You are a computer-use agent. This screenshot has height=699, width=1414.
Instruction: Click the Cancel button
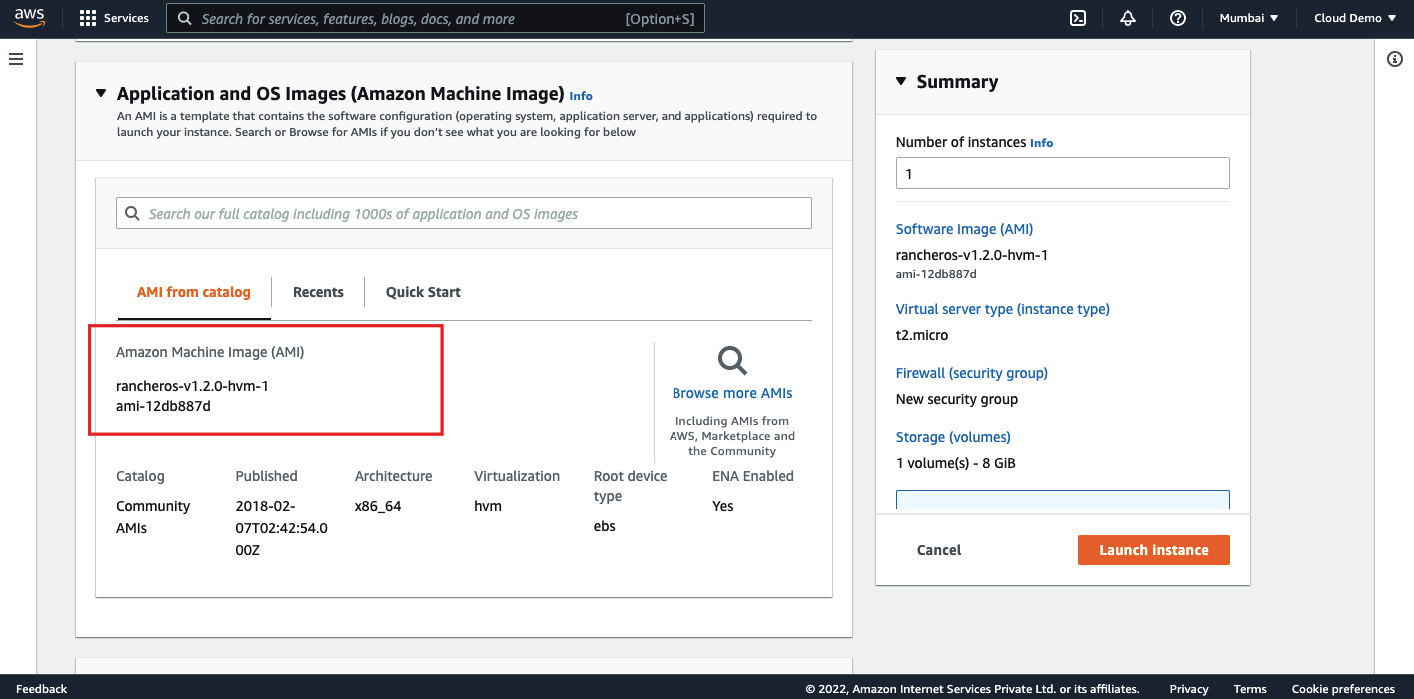(939, 550)
